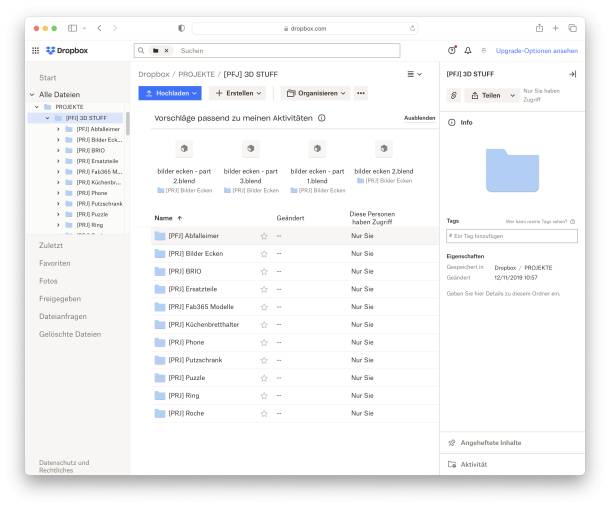Go back in Safari
Viewport: 610px width, 508px height.
point(100,28)
